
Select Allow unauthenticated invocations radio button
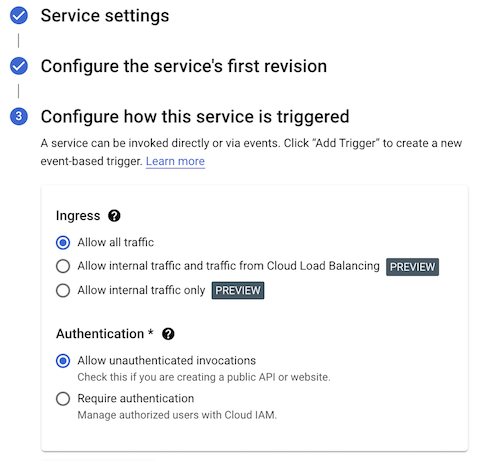(x=63, y=361)
